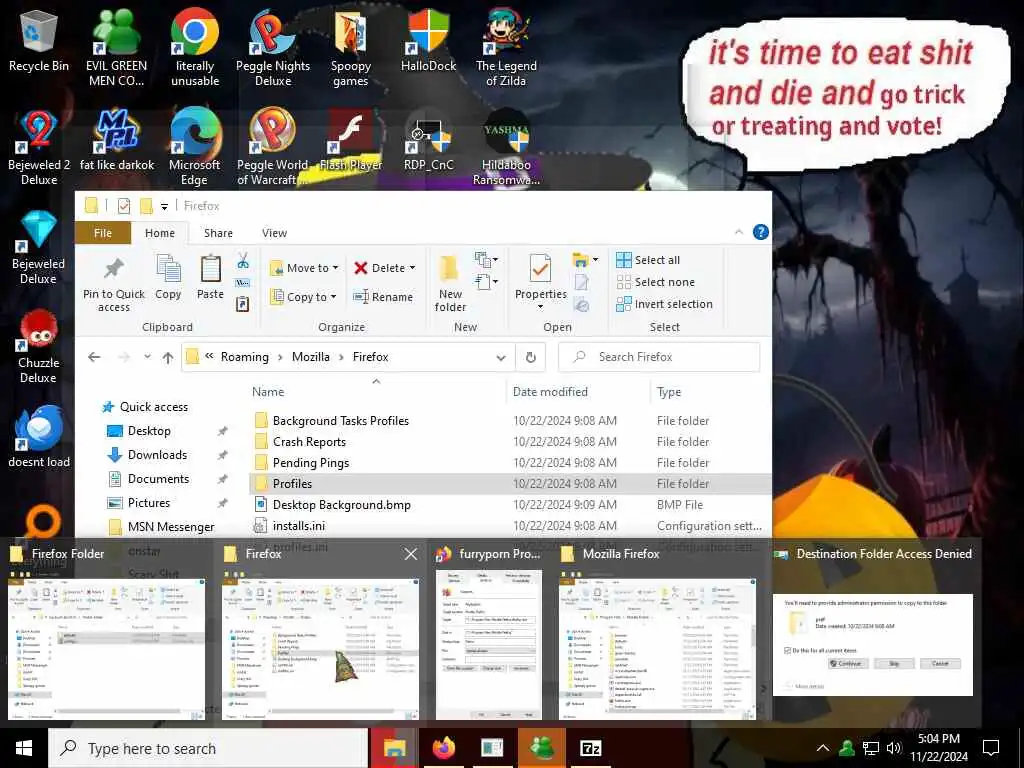1024x768 pixels.
Task: Click Roaming in the address breadcrumb
Action: (245, 357)
